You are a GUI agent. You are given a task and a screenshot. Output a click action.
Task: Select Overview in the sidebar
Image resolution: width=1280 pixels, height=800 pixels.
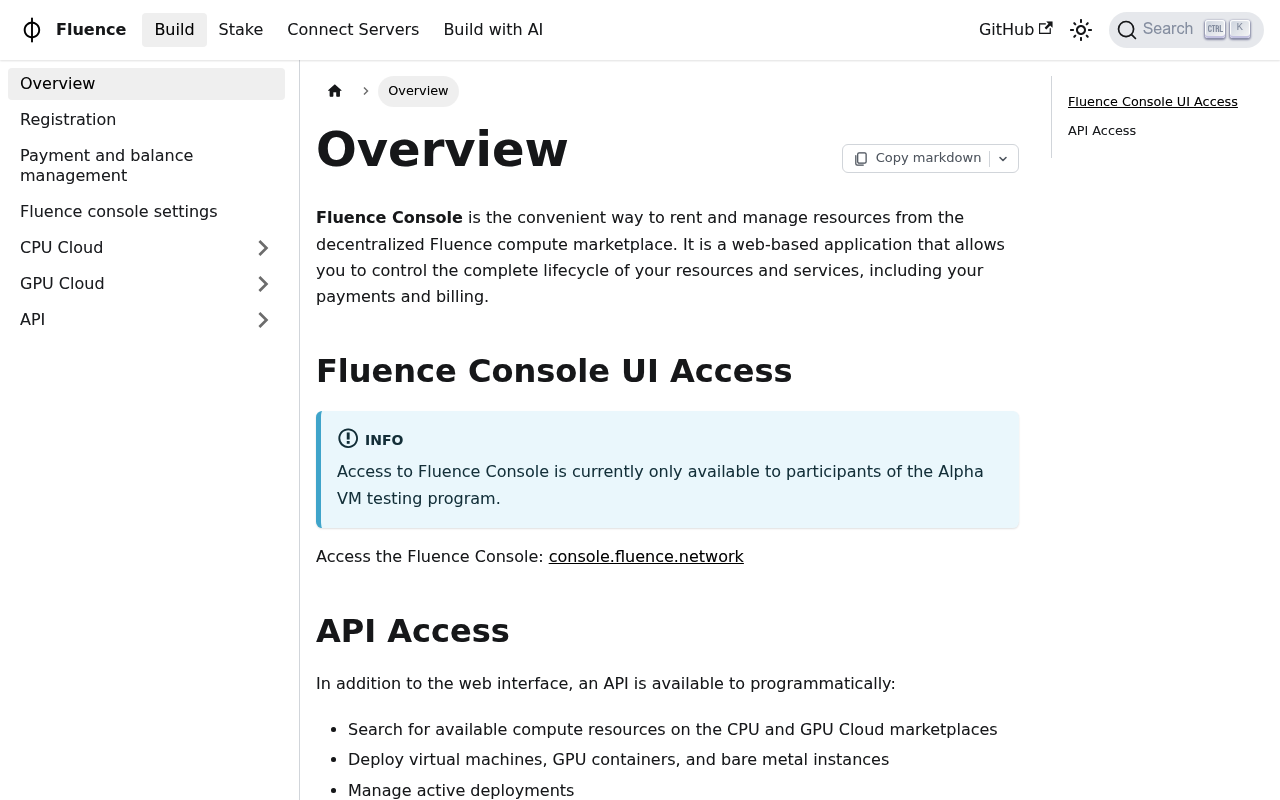click(x=146, y=84)
